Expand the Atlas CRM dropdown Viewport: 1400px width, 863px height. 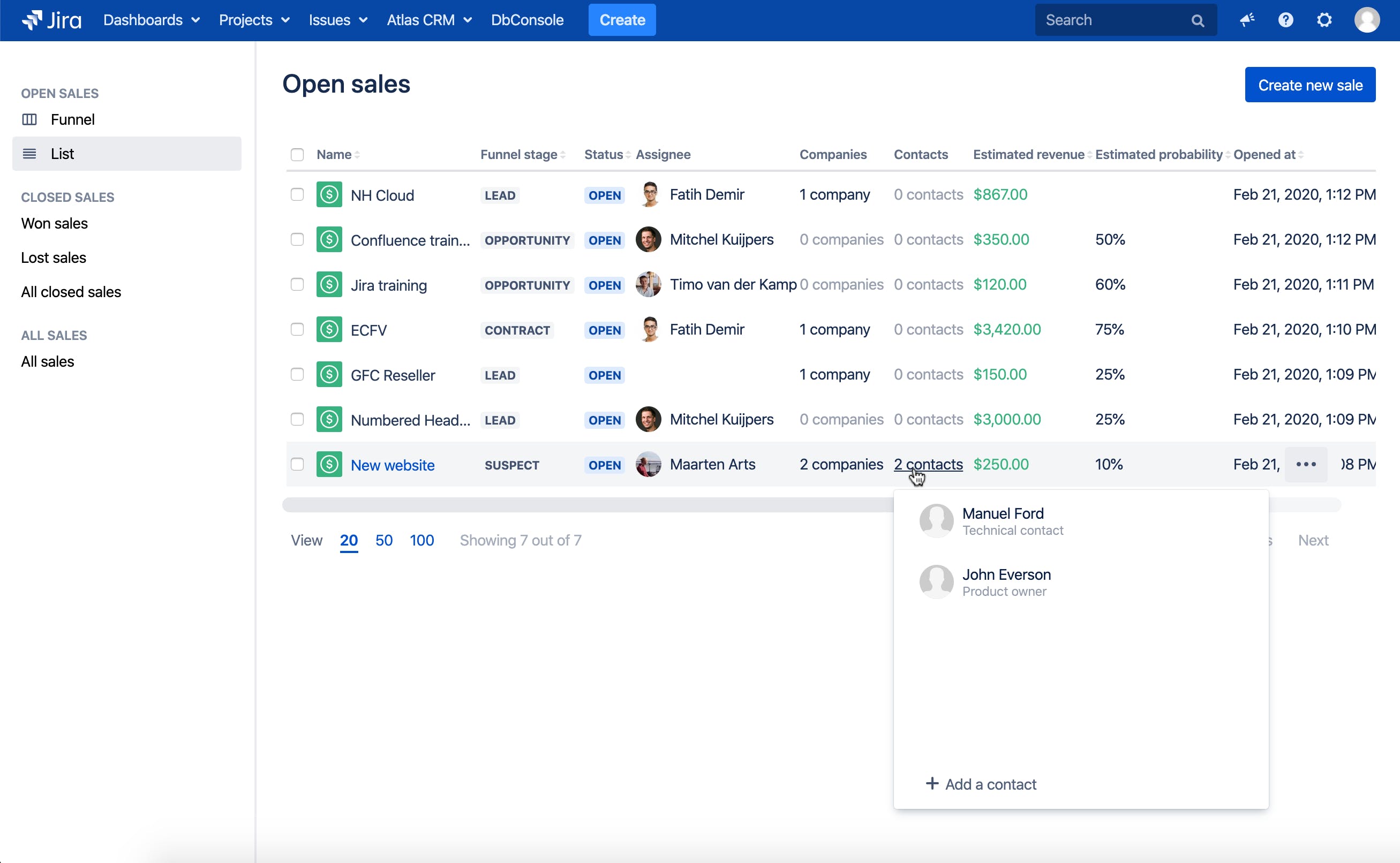click(x=429, y=20)
